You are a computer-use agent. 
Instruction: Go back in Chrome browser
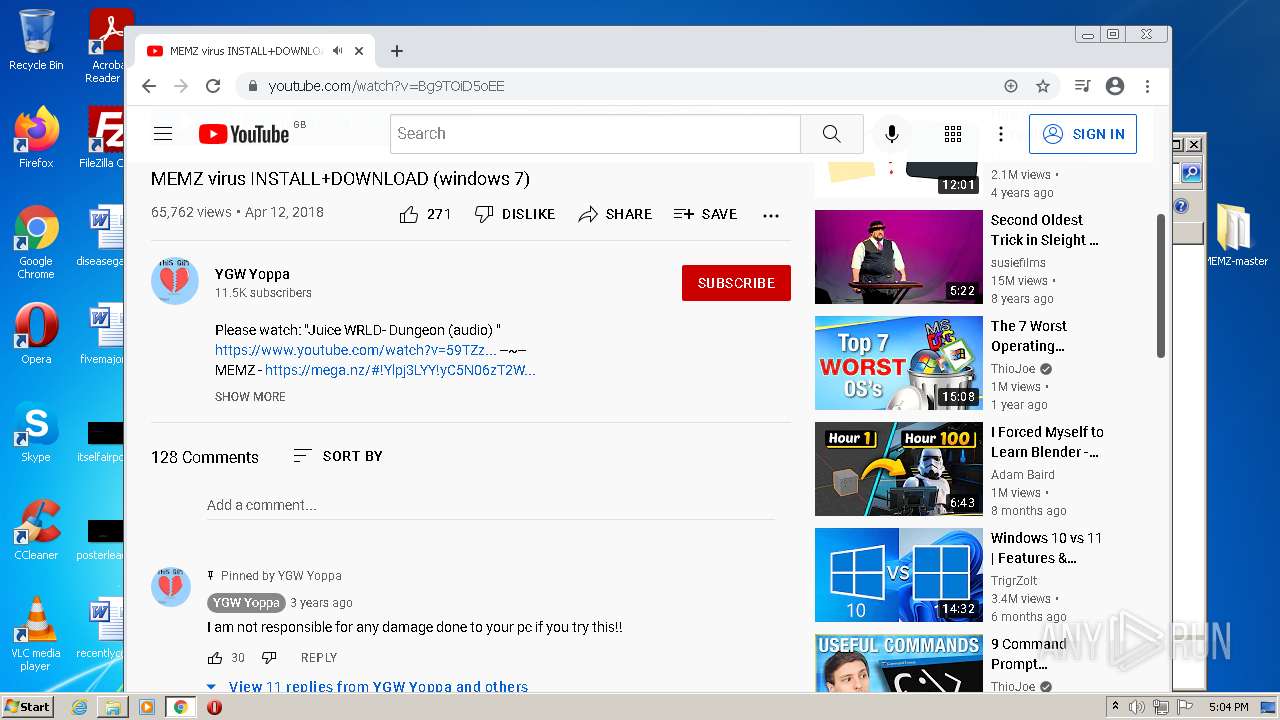coord(149,86)
